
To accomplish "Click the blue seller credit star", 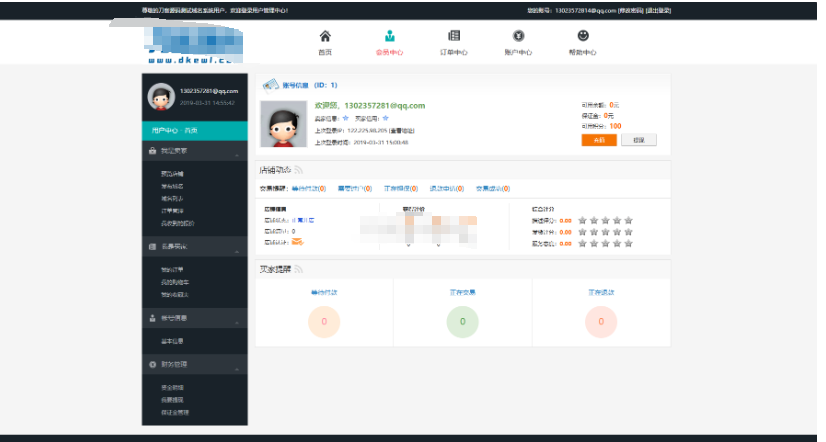I will tap(346, 118).
